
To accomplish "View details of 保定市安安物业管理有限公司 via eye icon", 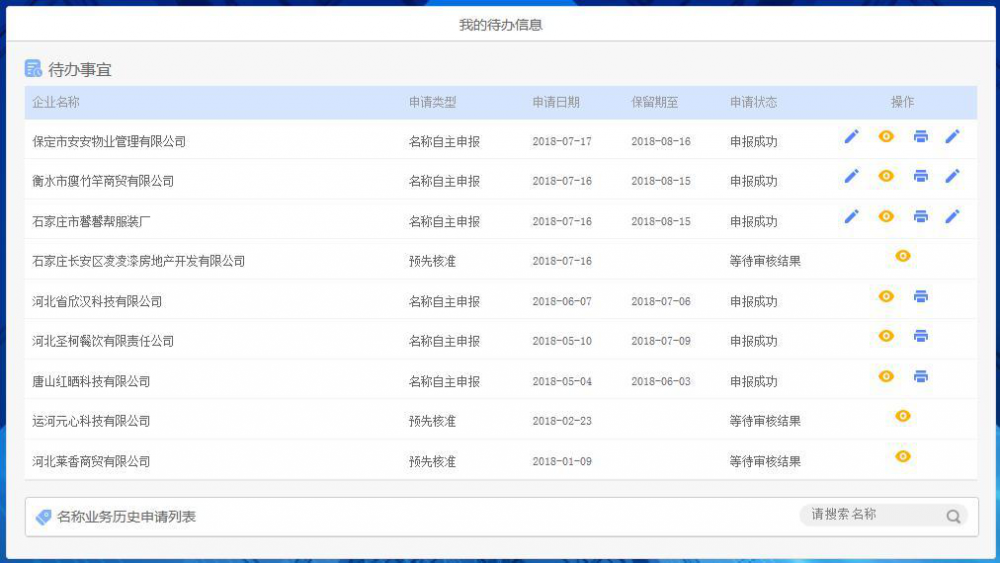I will click(886, 137).
